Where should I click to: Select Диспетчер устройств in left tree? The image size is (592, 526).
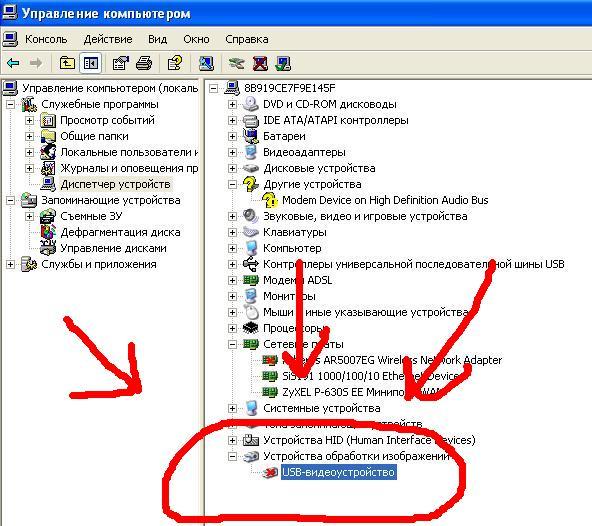116,184
